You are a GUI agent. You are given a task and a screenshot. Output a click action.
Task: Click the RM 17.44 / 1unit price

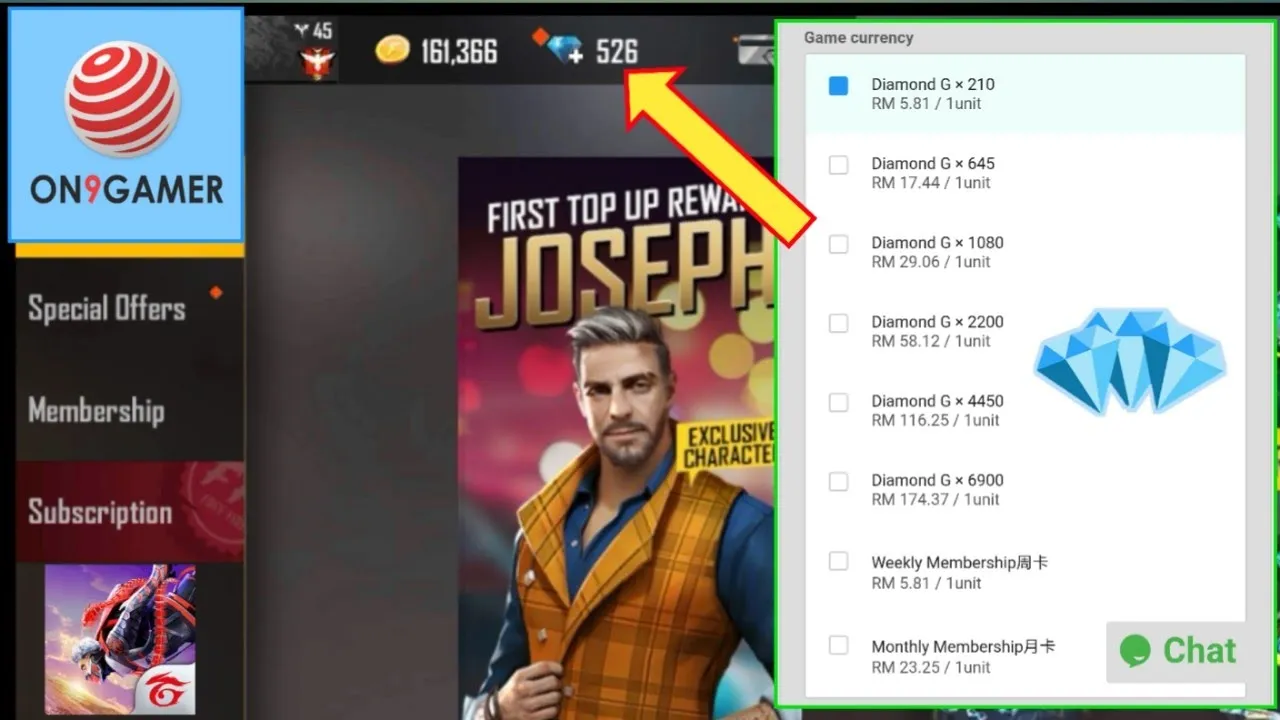tap(931, 183)
